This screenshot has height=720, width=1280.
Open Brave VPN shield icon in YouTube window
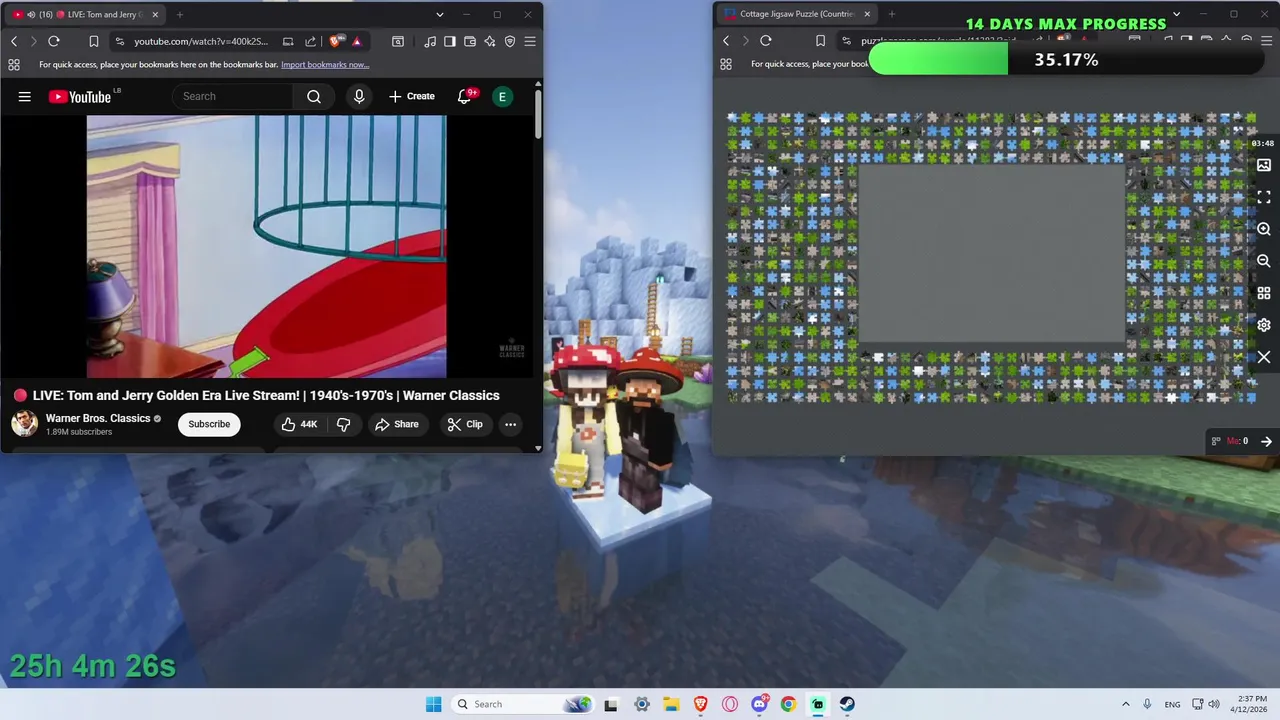click(510, 41)
